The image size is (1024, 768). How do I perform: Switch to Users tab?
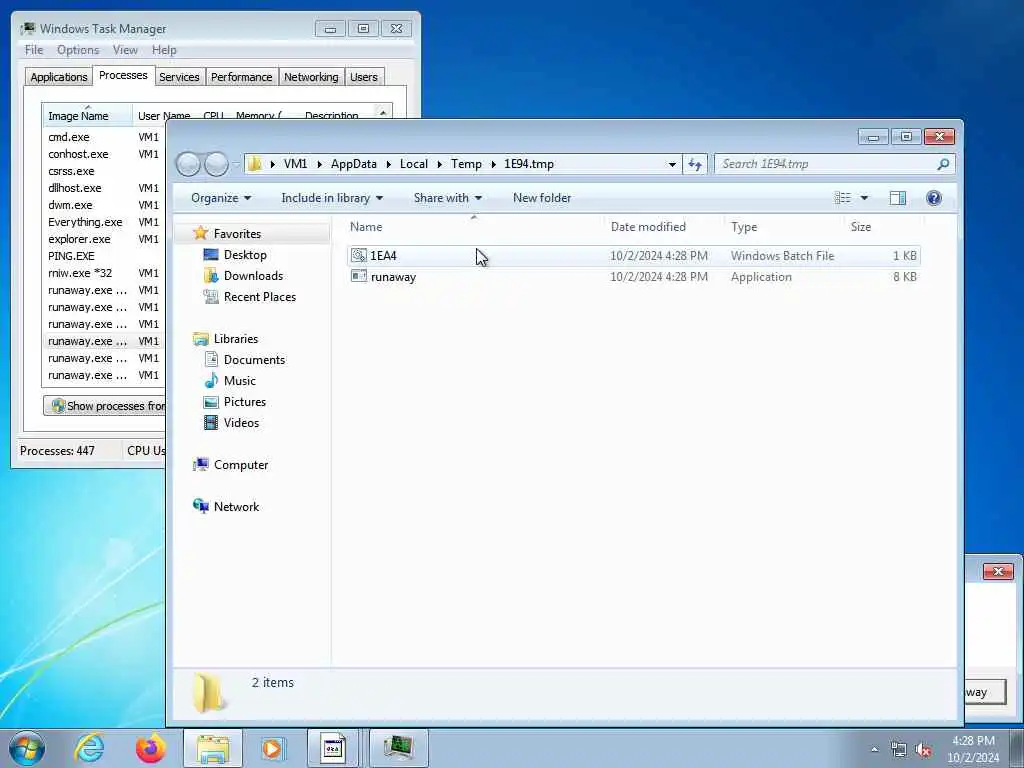(364, 77)
